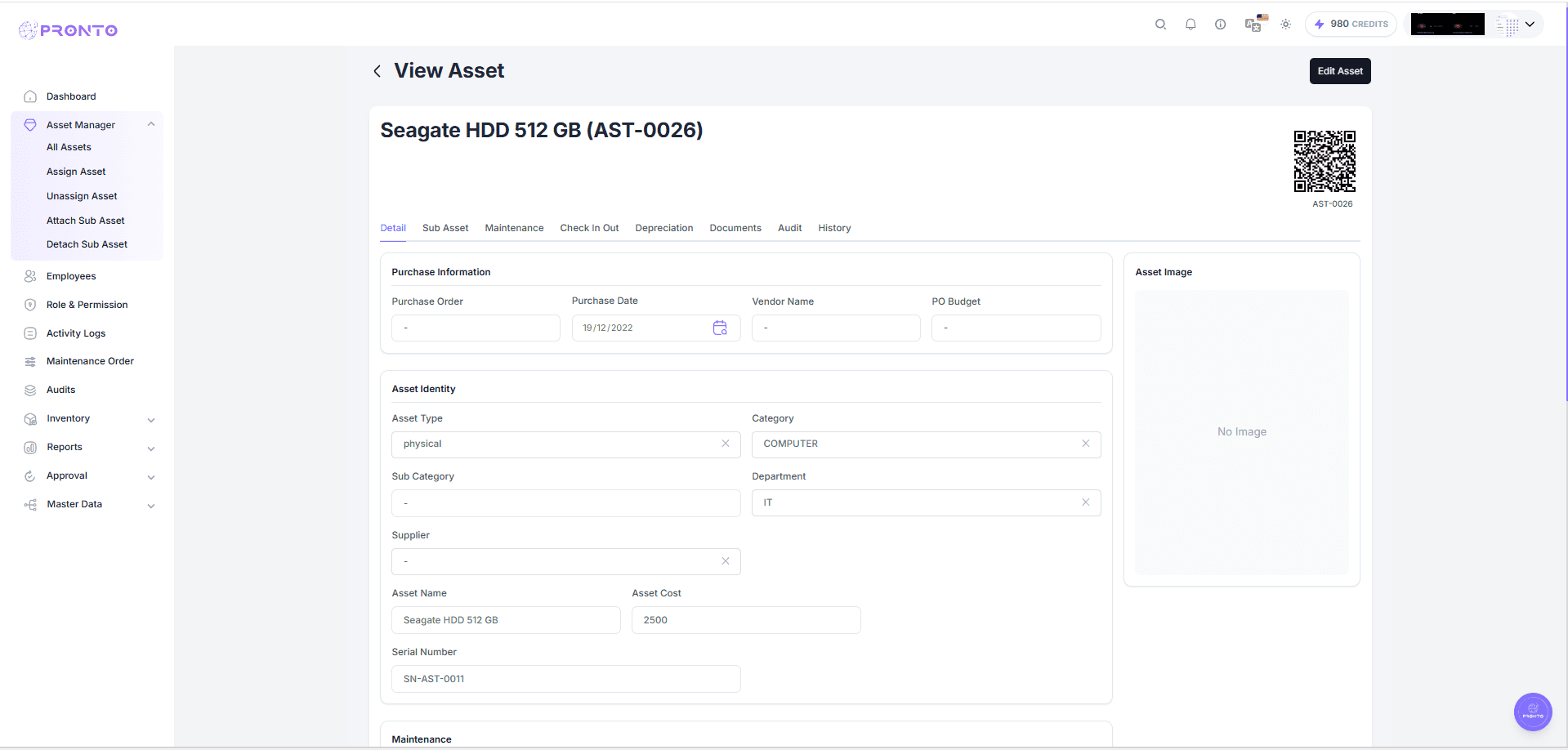Image resolution: width=1568 pixels, height=750 pixels.
Task: Click the Pronto logo
Action: point(68,29)
